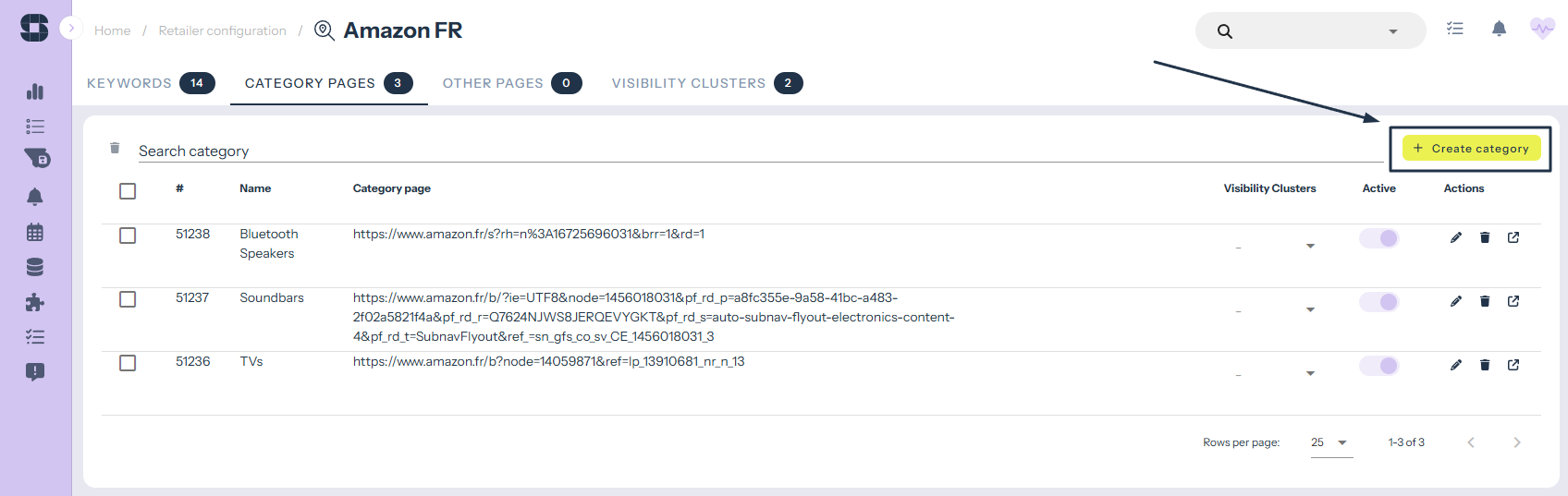This screenshot has width=1568, height=496.
Task: Select all rows with header checkbox
Action: pos(128,190)
